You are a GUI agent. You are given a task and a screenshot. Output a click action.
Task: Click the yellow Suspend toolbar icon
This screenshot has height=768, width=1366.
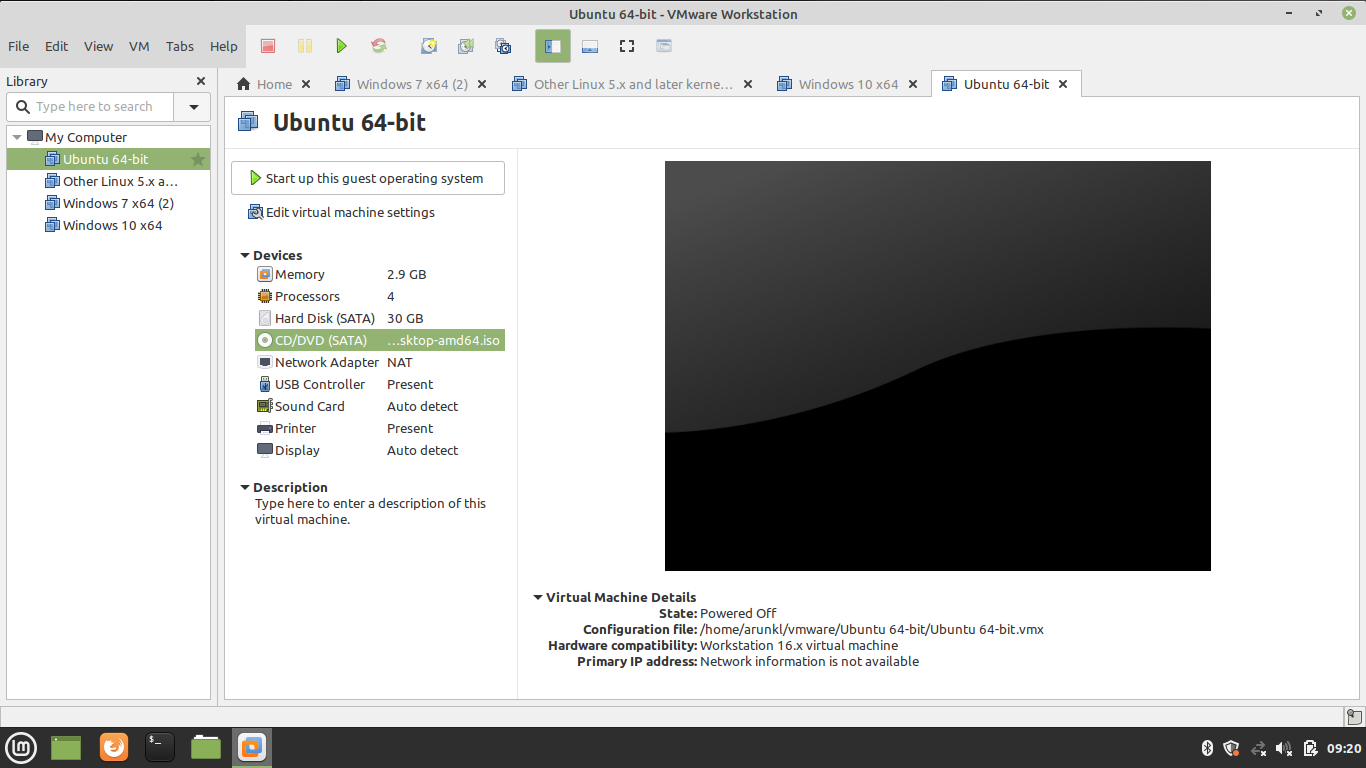click(305, 46)
